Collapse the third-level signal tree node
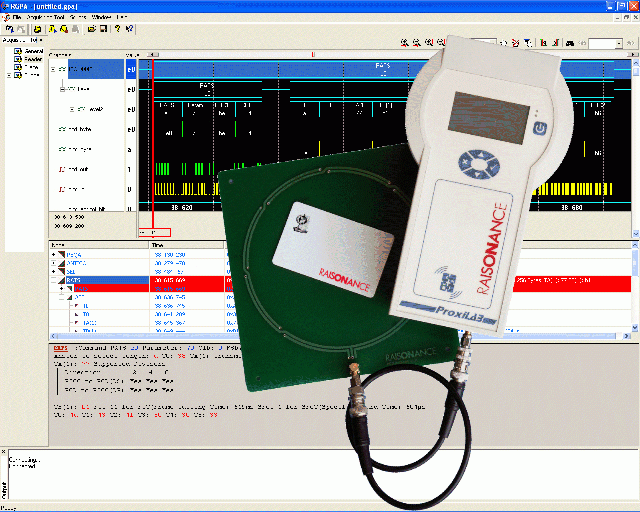This screenshot has height=512, width=640. click(x=72, y=109)
